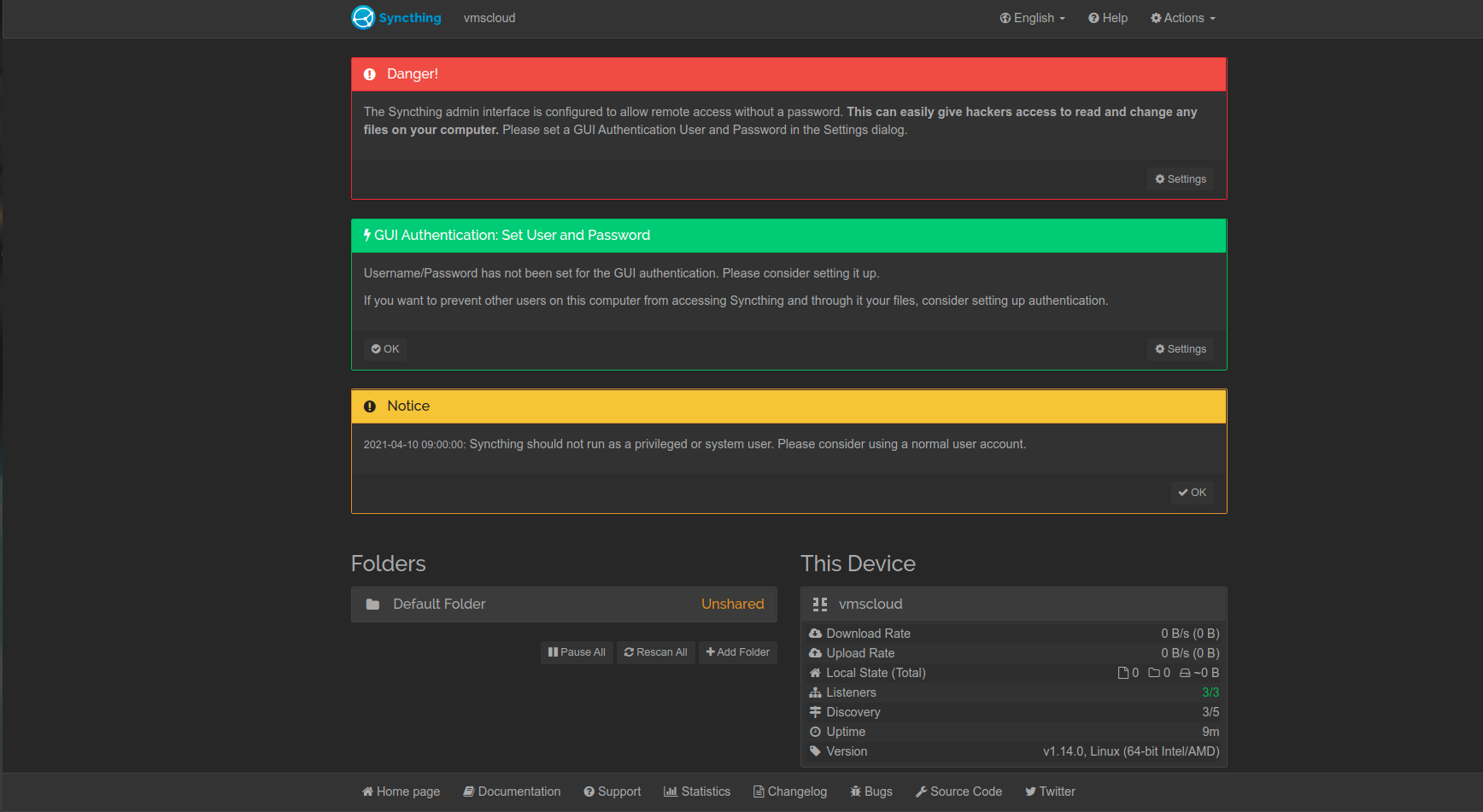
Task: Click the Local State home icon
Action: point(815,673)
